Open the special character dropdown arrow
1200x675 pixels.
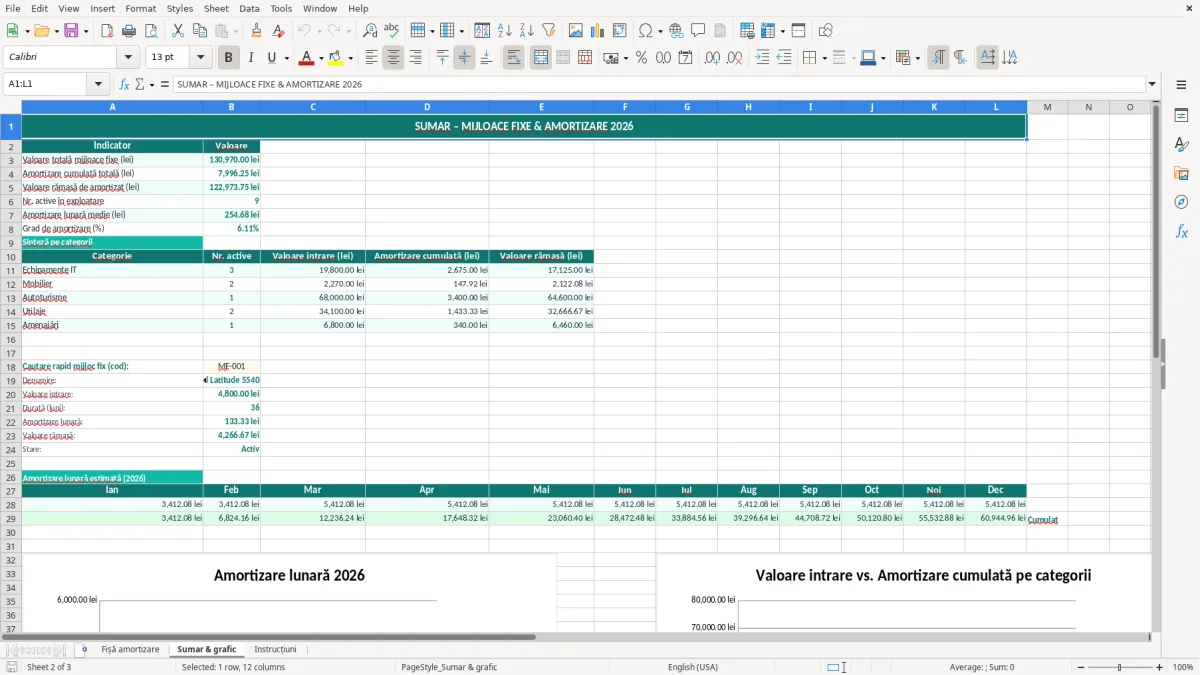660,31
